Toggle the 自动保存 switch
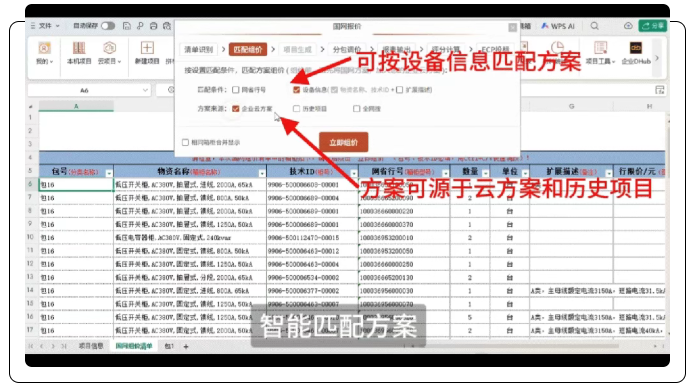The width and height of the screenshot is (700, 387). (x=108, y=26)
